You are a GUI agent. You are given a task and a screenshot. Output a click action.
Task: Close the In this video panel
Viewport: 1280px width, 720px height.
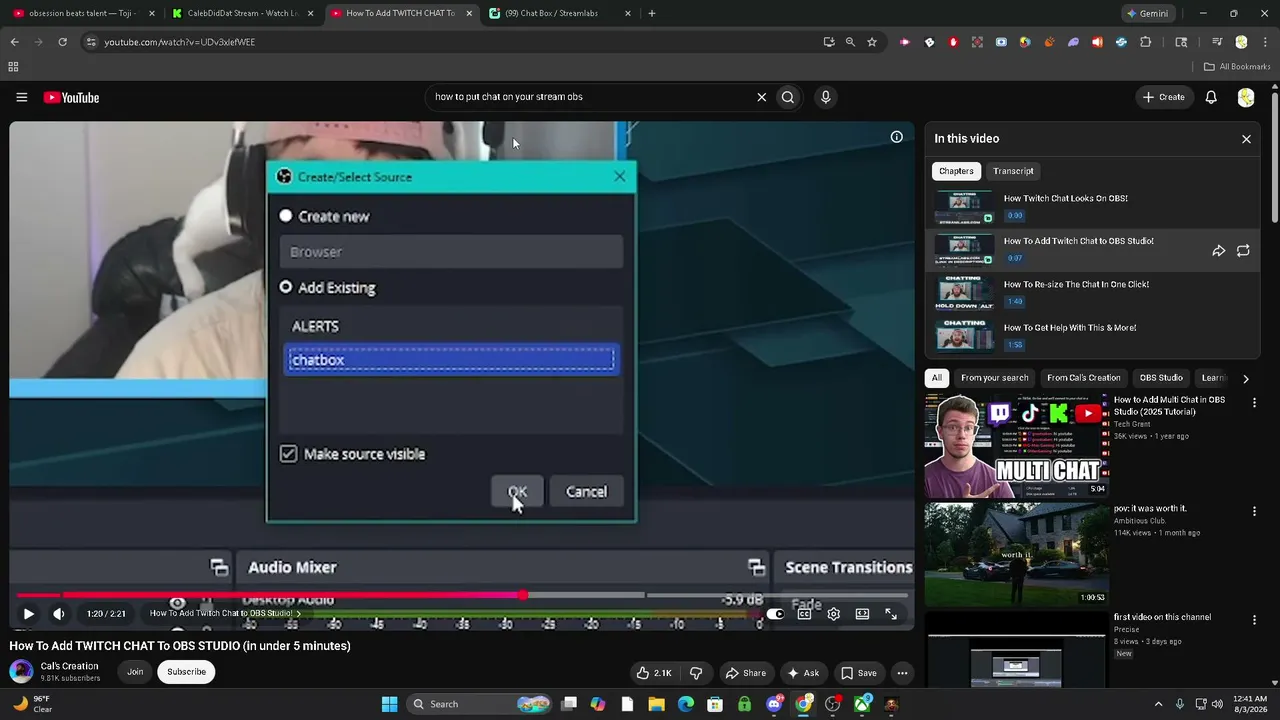pos(1246,139)
